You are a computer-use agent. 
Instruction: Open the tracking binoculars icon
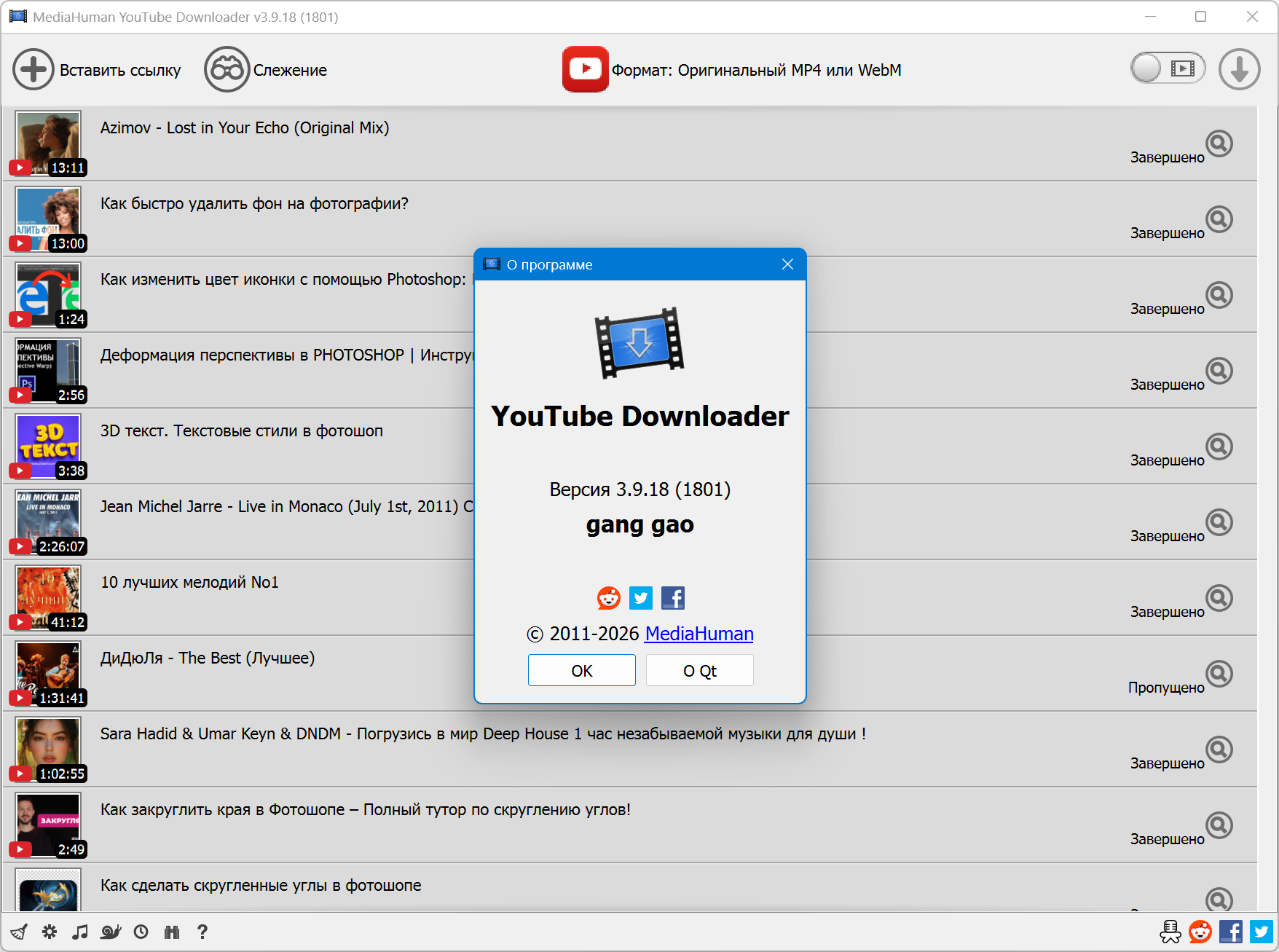pyautogui.click(x=227, y=70)
